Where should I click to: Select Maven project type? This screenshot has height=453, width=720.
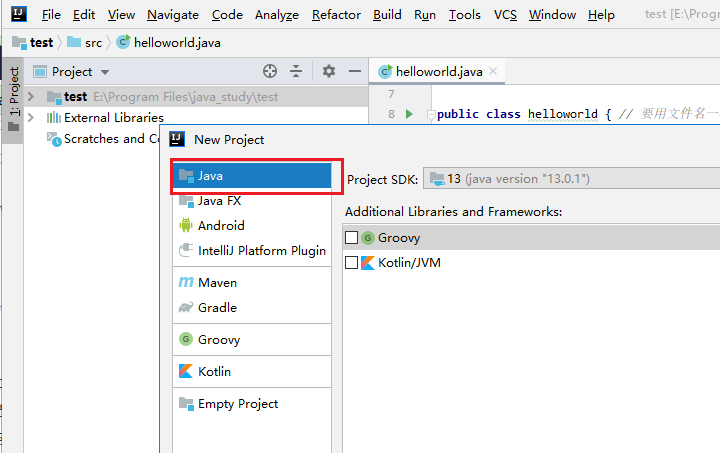[x=252, y=282]
